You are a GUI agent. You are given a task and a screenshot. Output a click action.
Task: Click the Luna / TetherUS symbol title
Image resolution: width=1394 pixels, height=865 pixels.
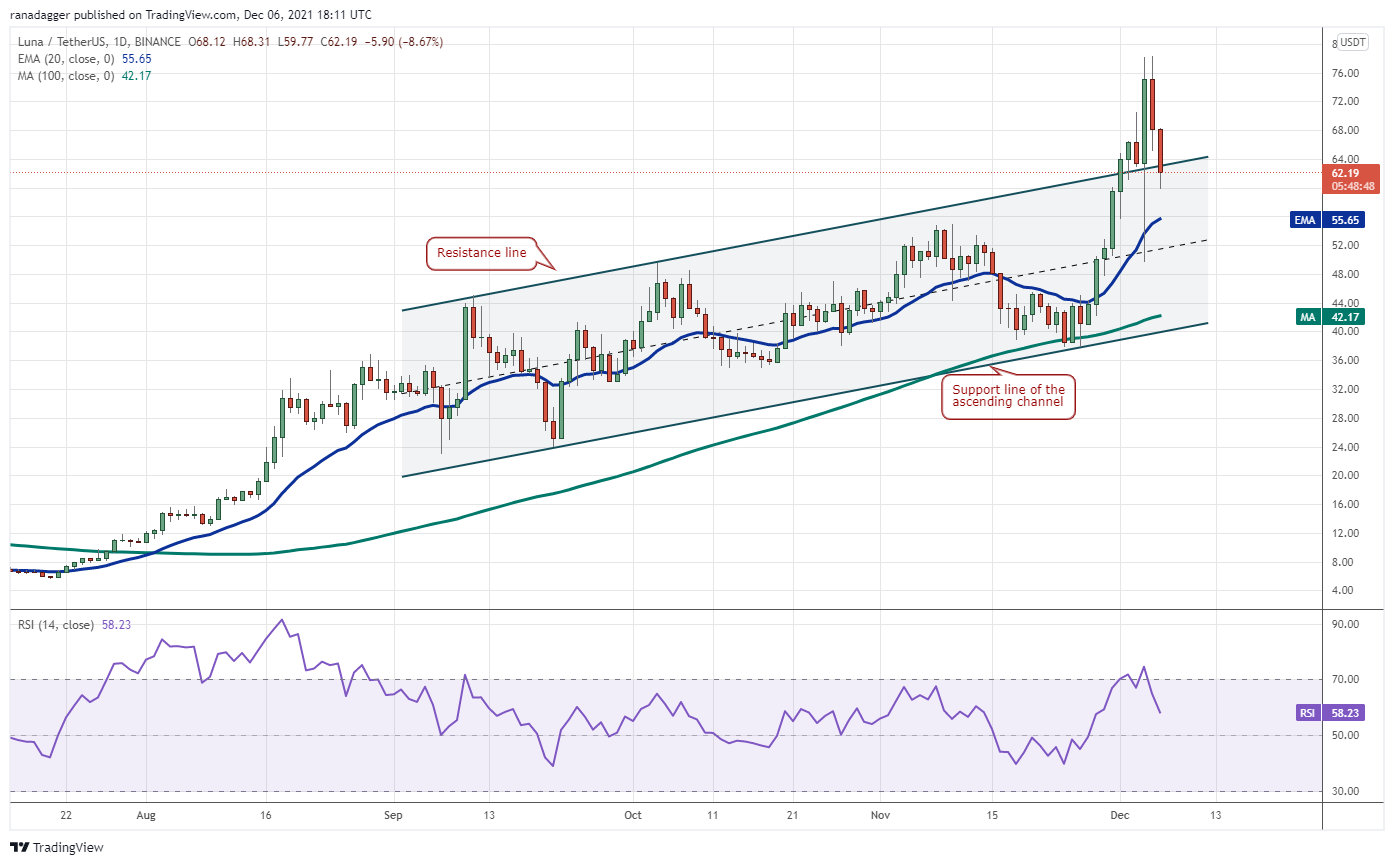67,42
